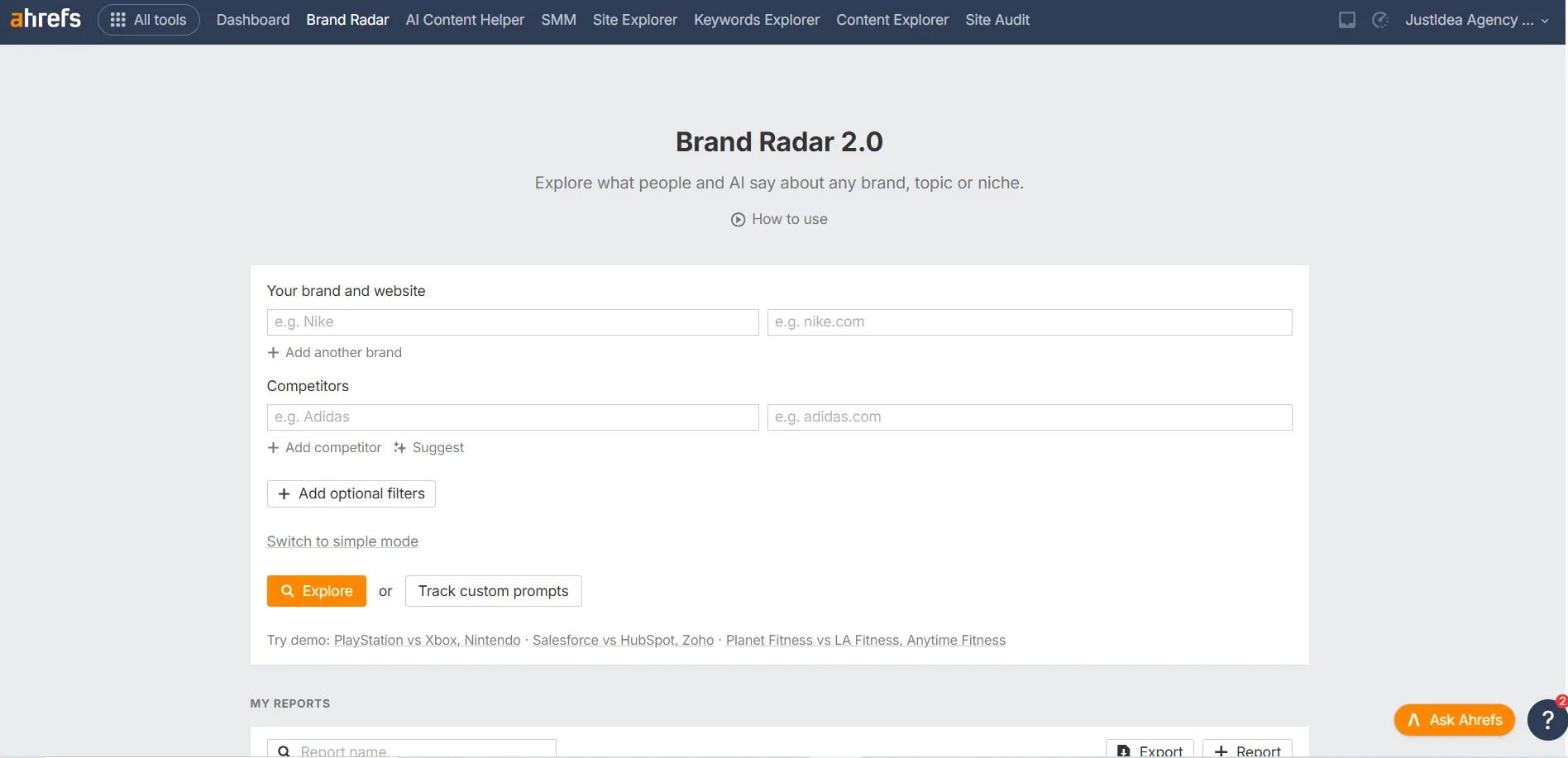The height and width of the screenshot is (758, 1568).
Task: Click the orange Explore button
Action: [317, 591]
